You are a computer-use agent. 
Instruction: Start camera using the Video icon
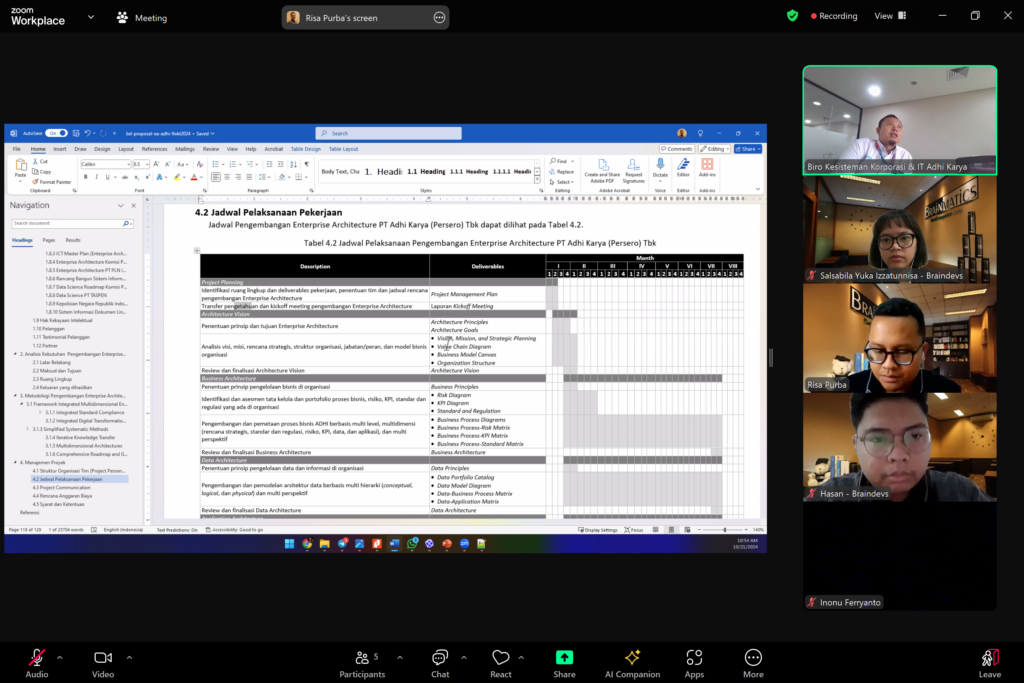pos(102,658)
